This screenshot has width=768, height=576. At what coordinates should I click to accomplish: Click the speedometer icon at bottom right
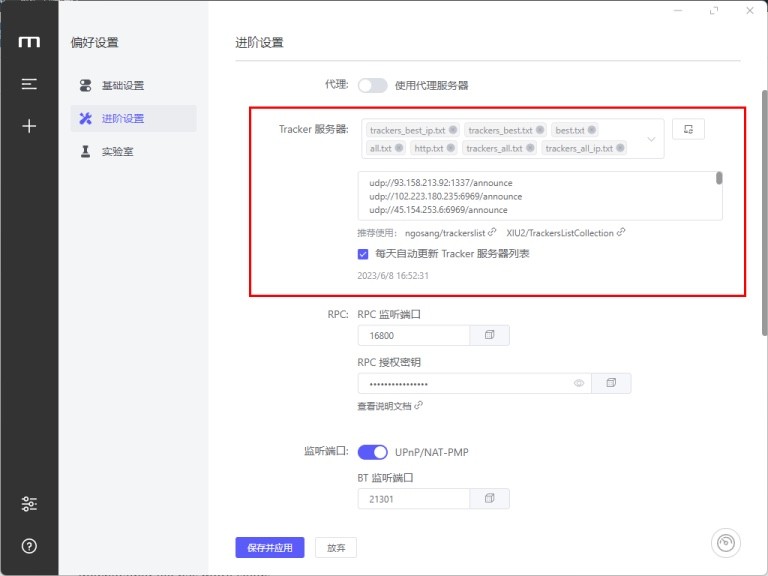[725, 543]
